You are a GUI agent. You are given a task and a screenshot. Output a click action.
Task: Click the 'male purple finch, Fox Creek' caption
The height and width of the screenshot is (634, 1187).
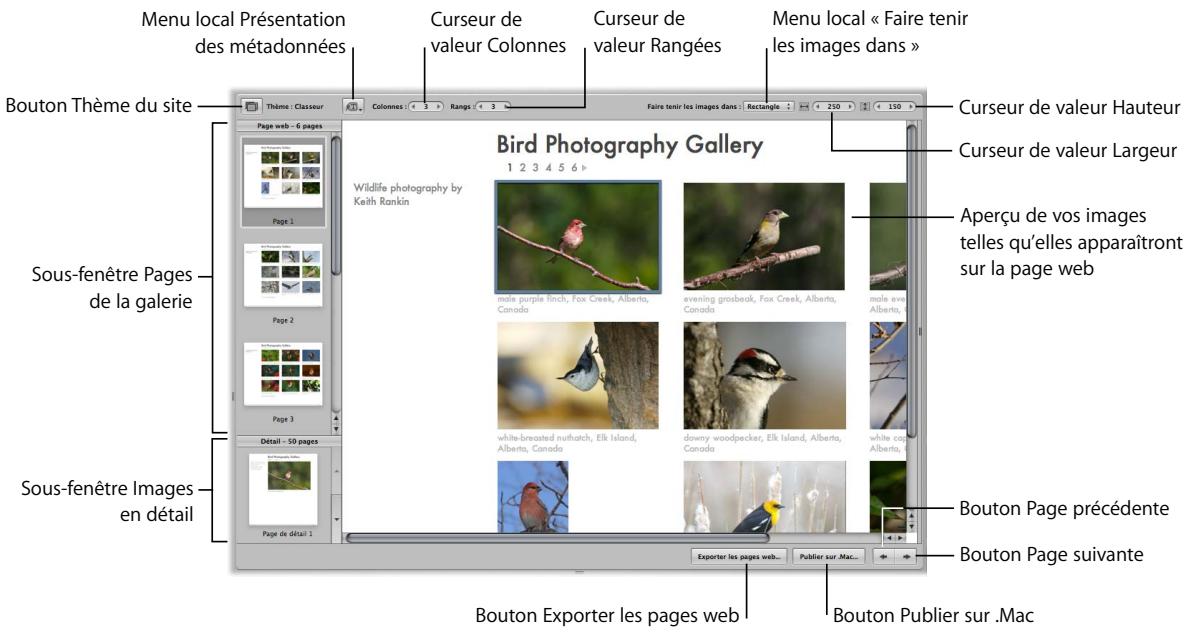point(572,304)
